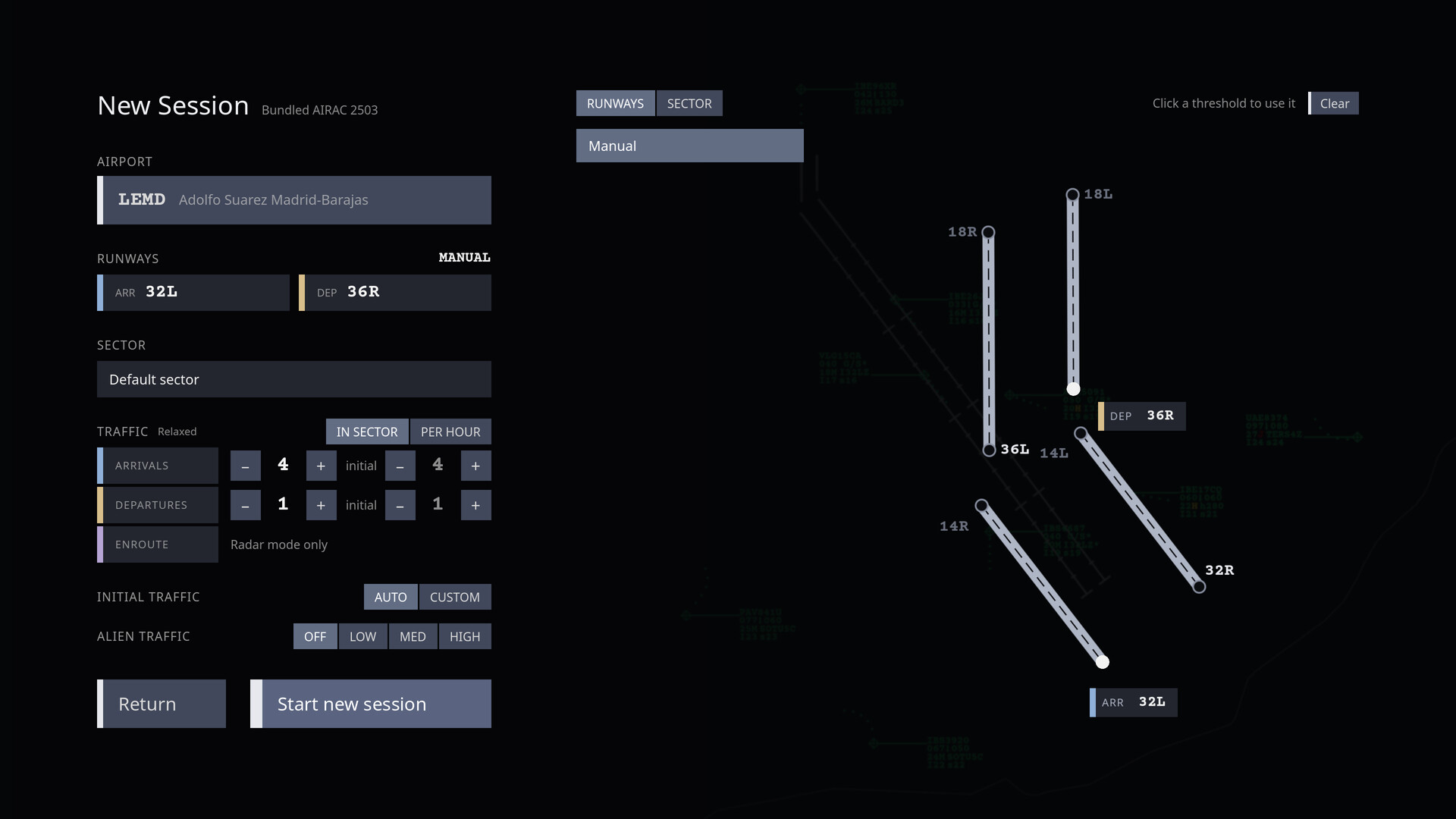Image resolution: width=1456 pixels, height=819 pixels.
Task: Increase arrivals in-sector count
Action: click(322, 466)
